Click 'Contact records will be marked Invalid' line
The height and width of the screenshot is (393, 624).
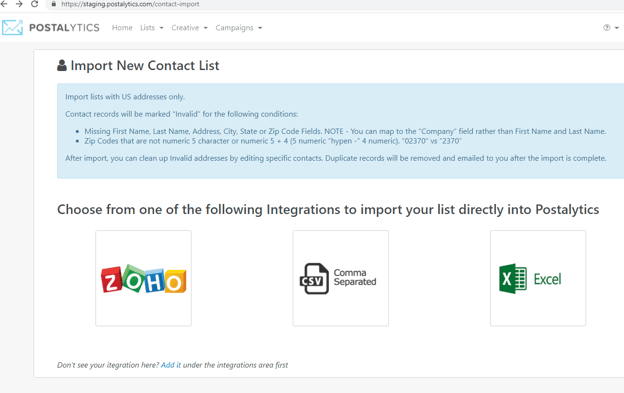point(181,114)
